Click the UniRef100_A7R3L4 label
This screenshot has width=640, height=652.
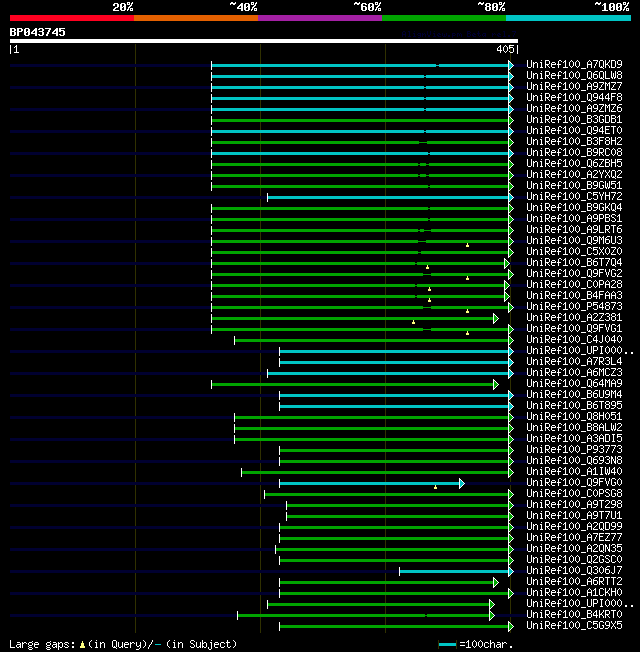click(574, 362)
